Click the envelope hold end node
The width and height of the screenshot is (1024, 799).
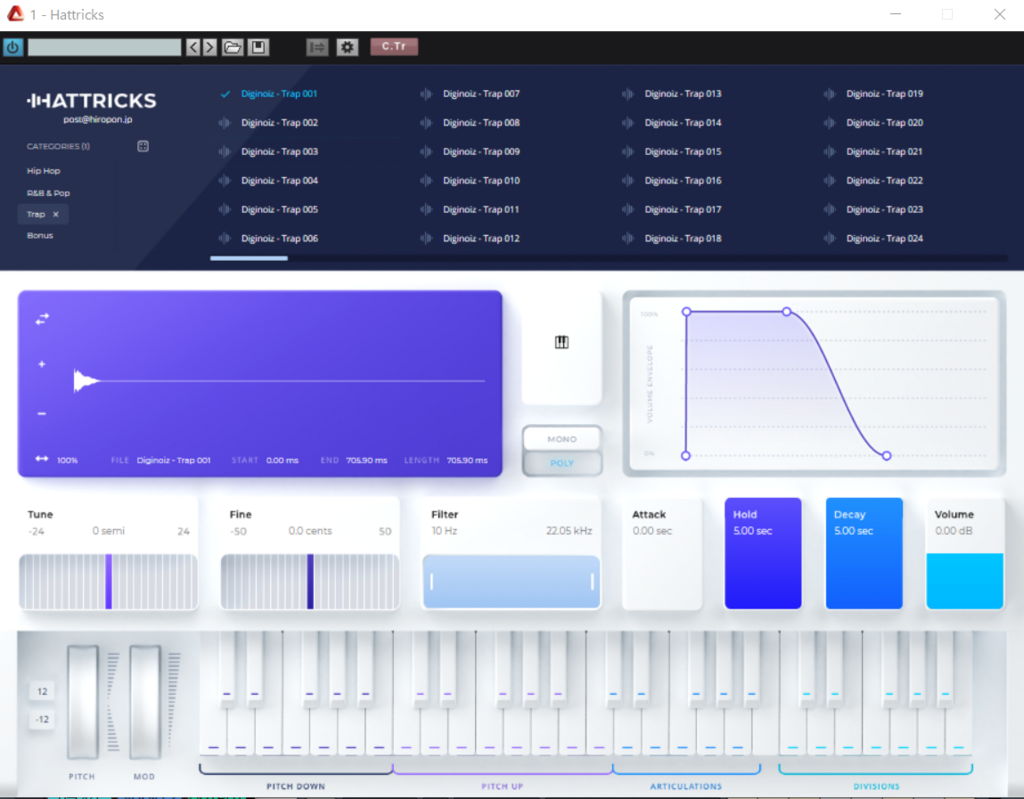click(786, 312)
